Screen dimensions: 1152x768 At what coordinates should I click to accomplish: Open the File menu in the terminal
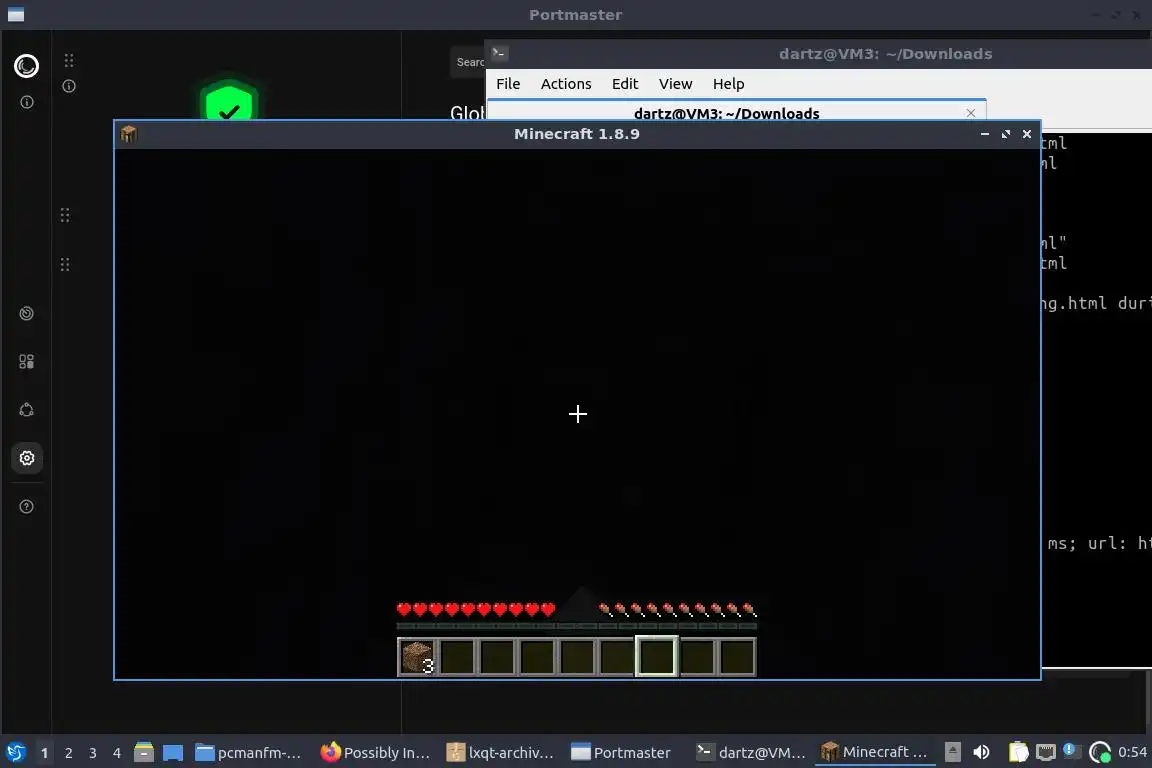(x=508, y=84)
